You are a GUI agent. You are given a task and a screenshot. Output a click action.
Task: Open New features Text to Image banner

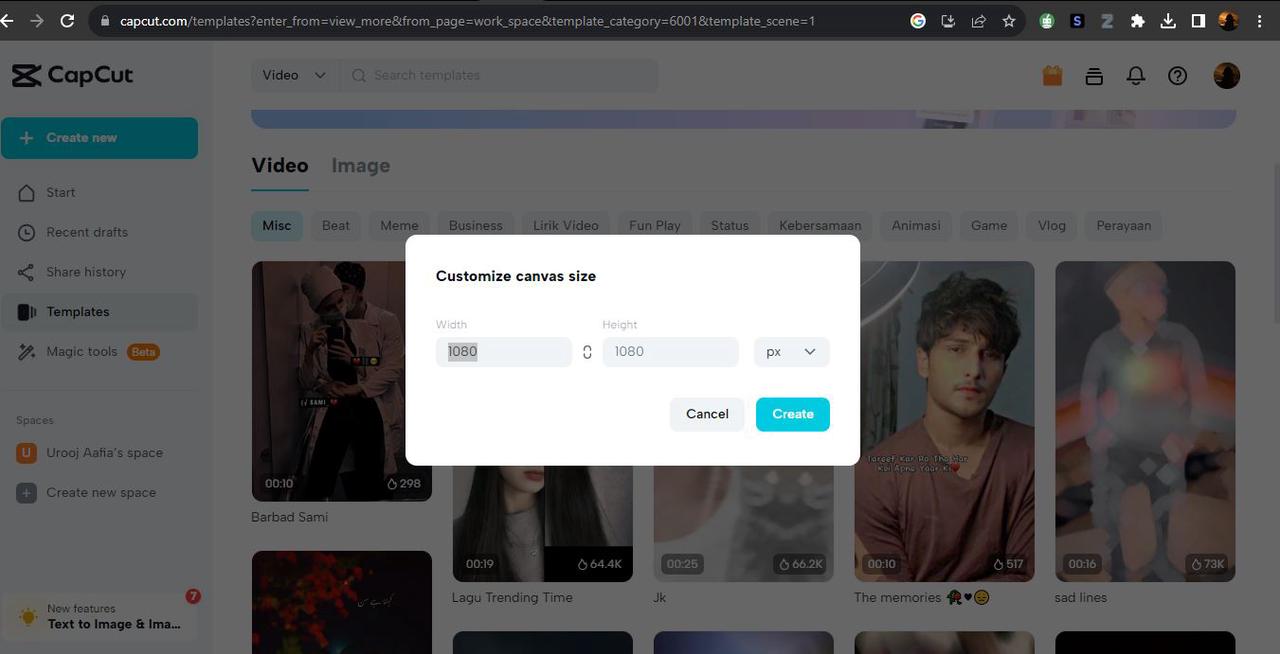101,616
